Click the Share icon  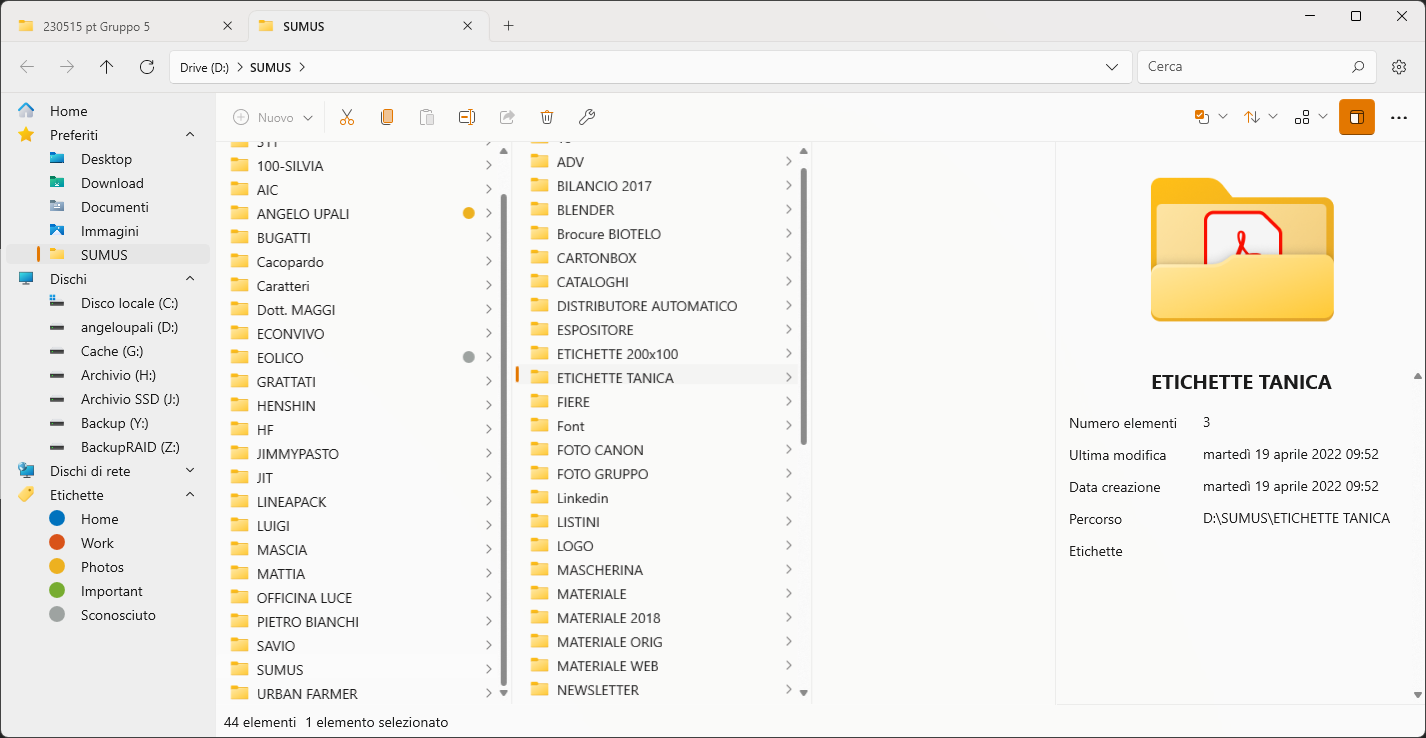(x=507, y=117)
